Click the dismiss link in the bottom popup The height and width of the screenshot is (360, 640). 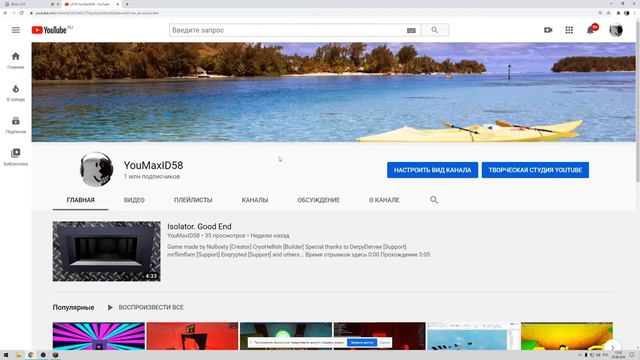point(384,342)
